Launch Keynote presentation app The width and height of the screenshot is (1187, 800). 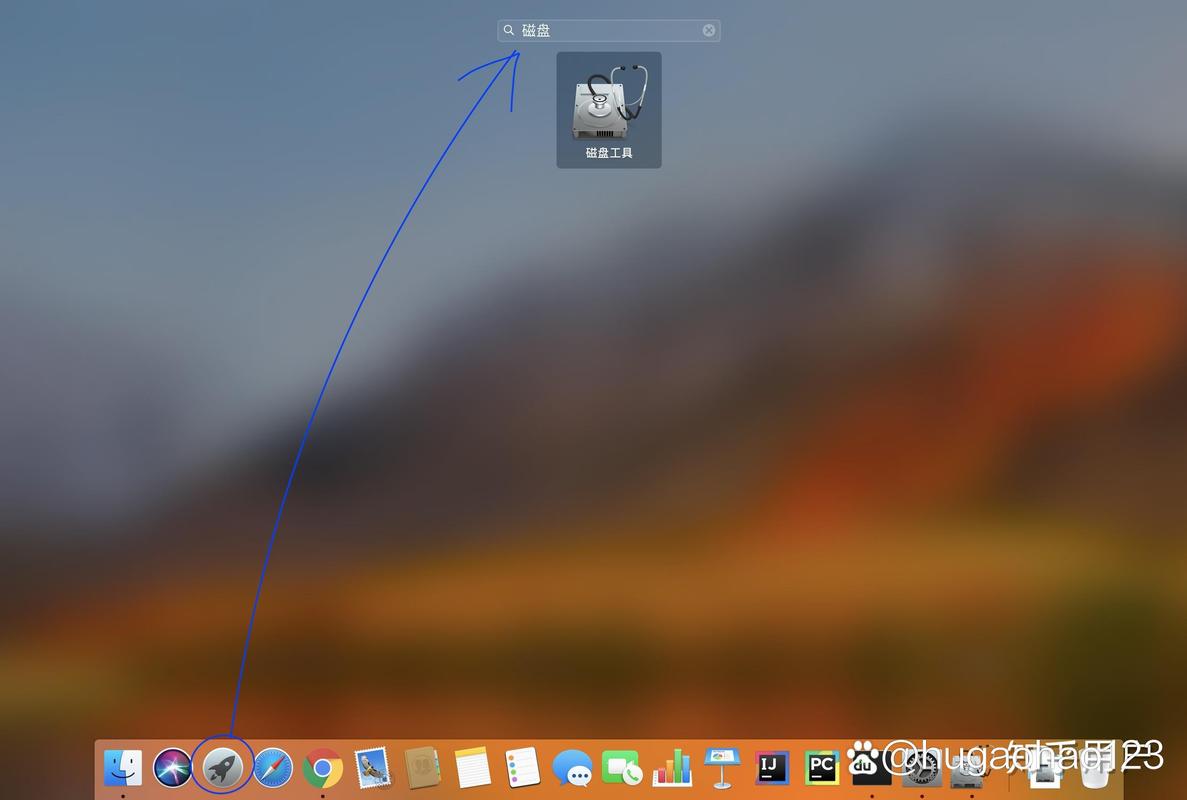(721, 768)
